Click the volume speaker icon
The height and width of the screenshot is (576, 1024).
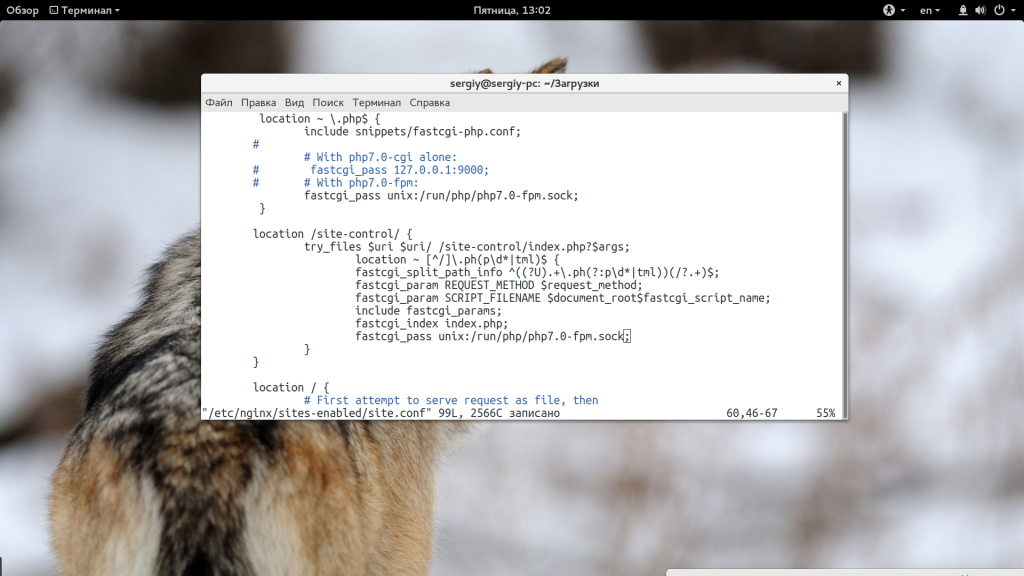click(x=981, y=10)
